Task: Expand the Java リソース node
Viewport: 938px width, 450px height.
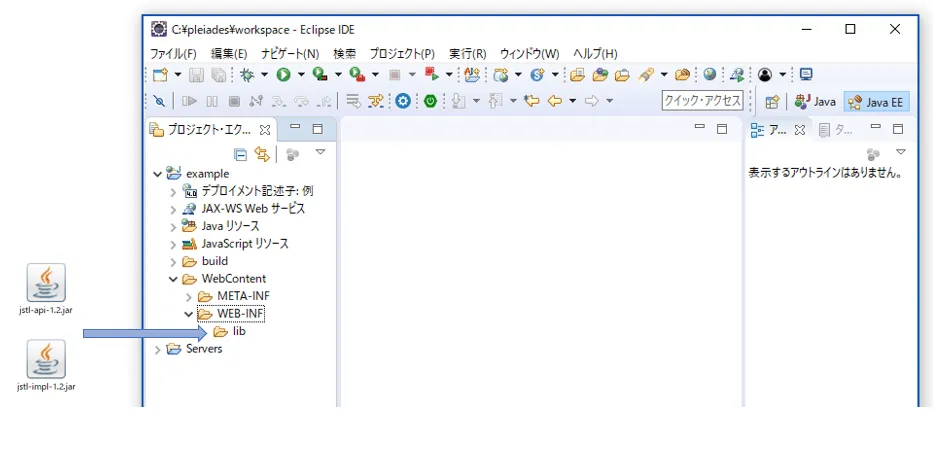Action: click(173, 227)
